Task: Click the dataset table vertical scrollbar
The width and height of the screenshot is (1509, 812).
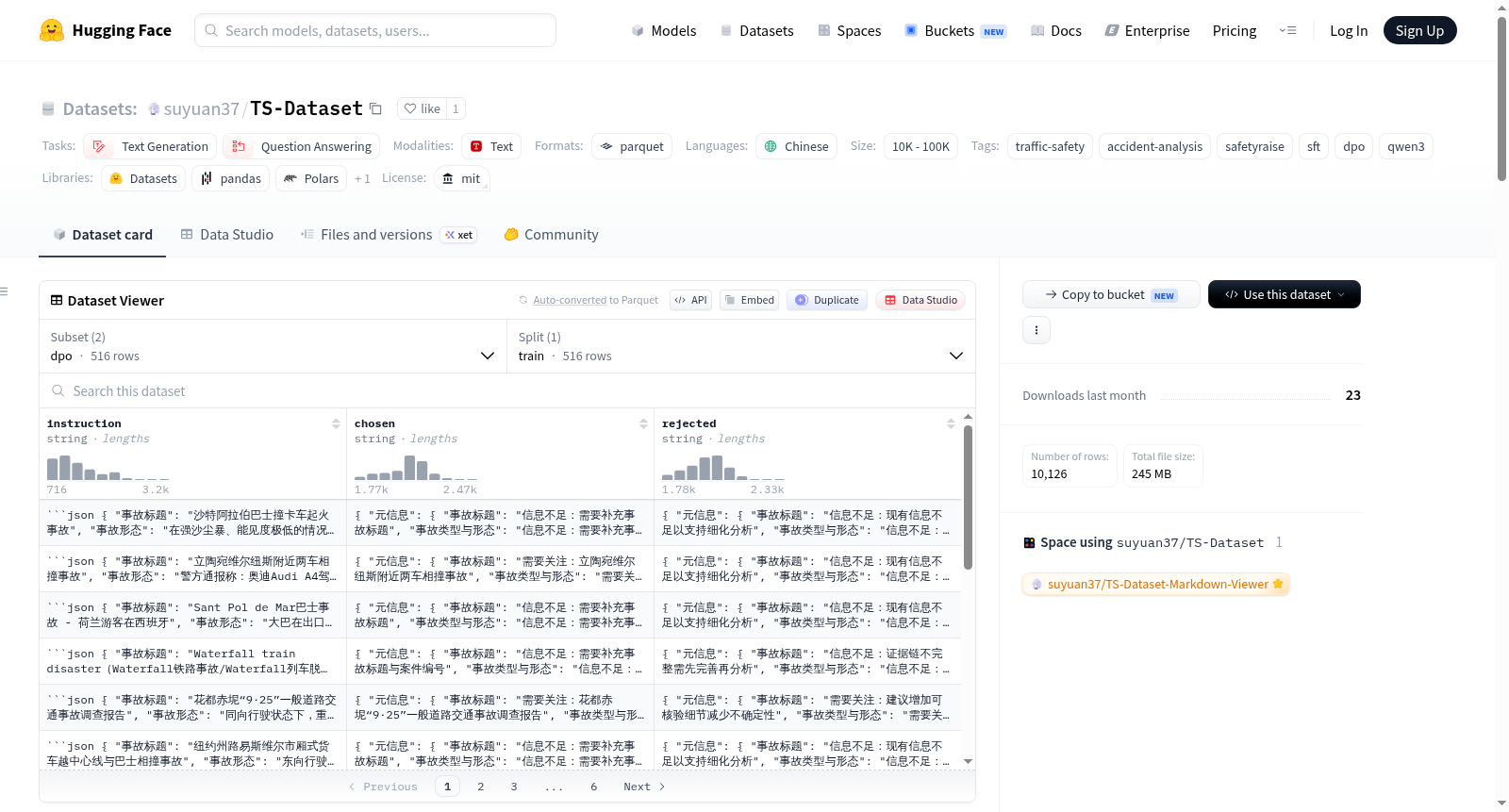Action: click(968, 497)
